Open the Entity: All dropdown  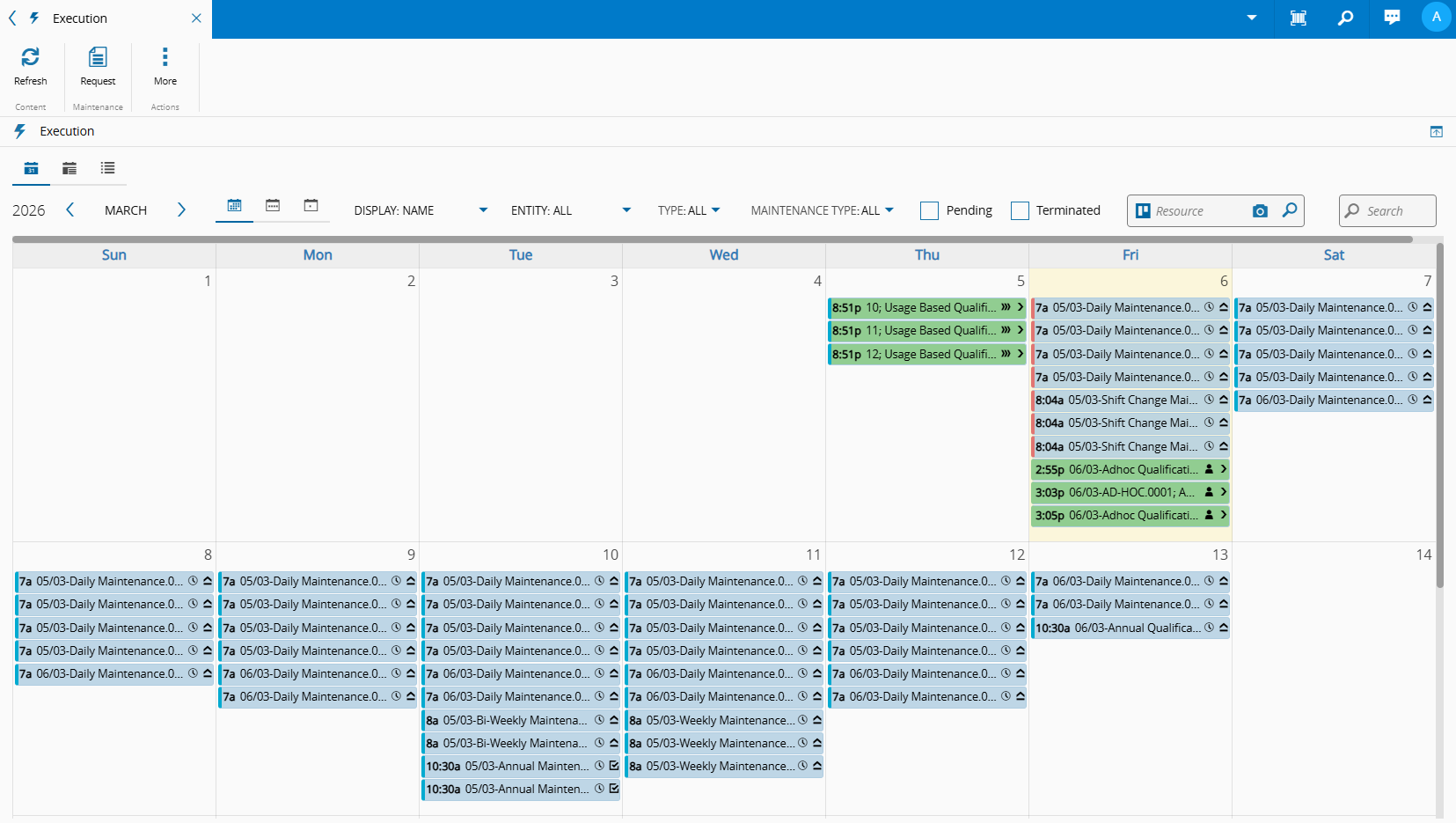[570, 210]
